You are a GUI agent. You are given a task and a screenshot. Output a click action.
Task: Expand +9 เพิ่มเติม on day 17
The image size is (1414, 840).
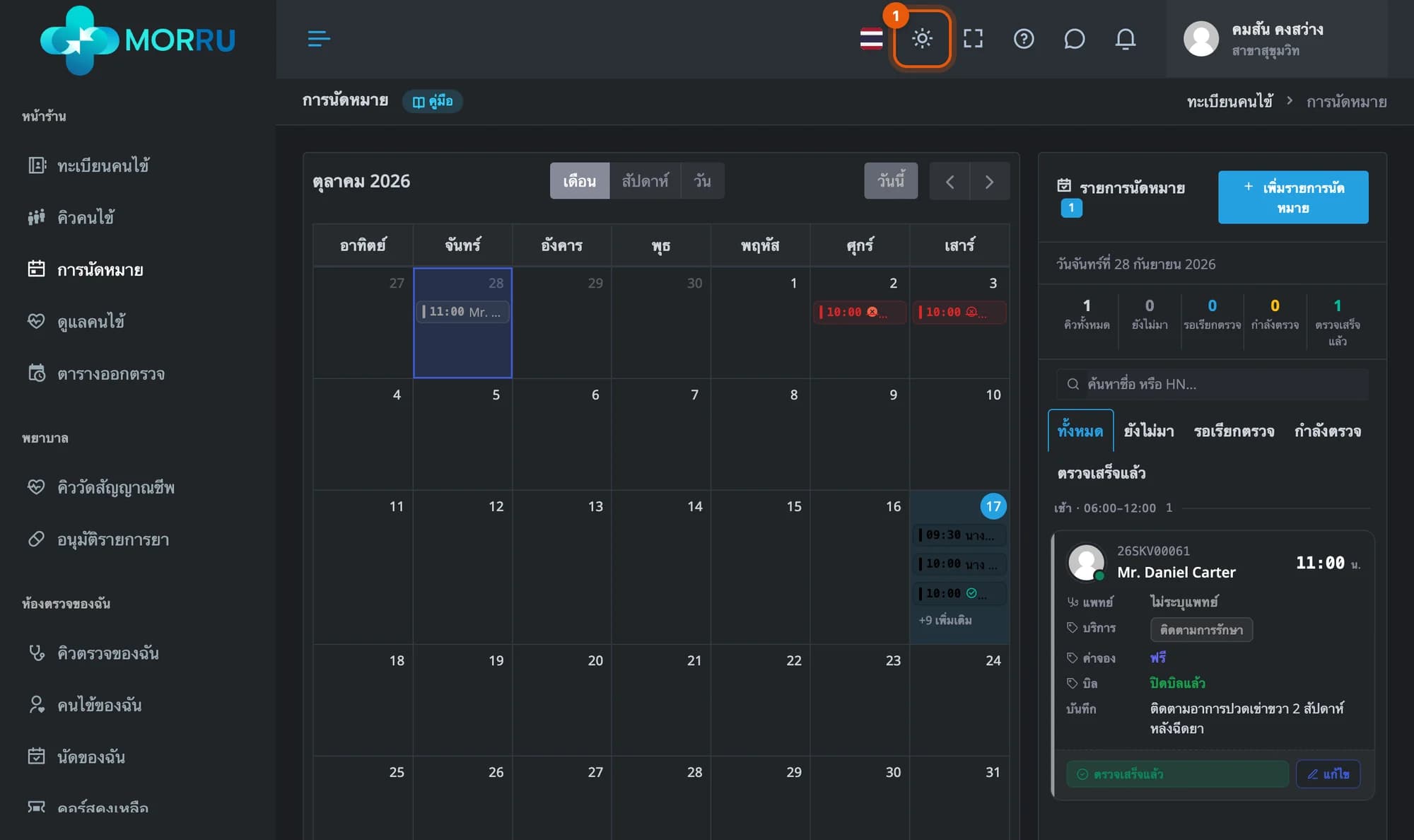click(945, 620)
